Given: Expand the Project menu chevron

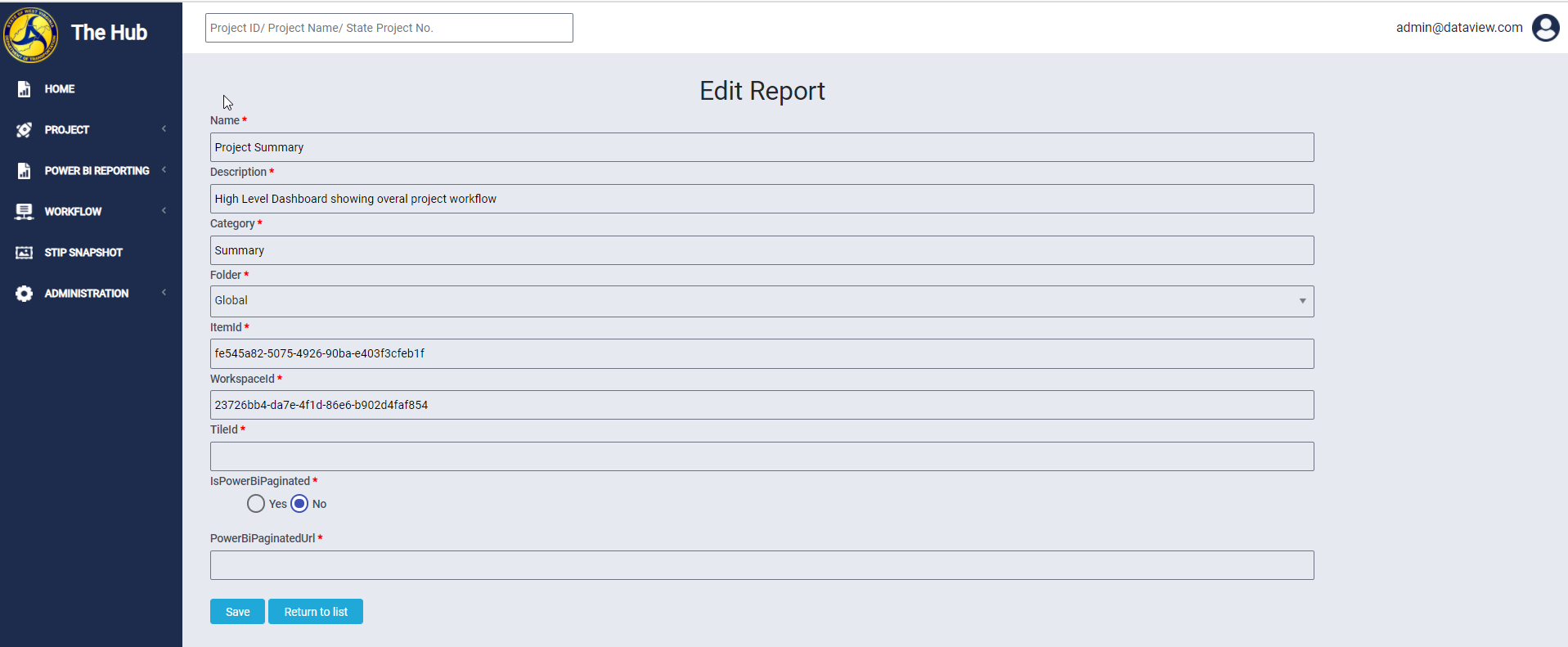Looking at the screenshot, I should click(164, 129).
